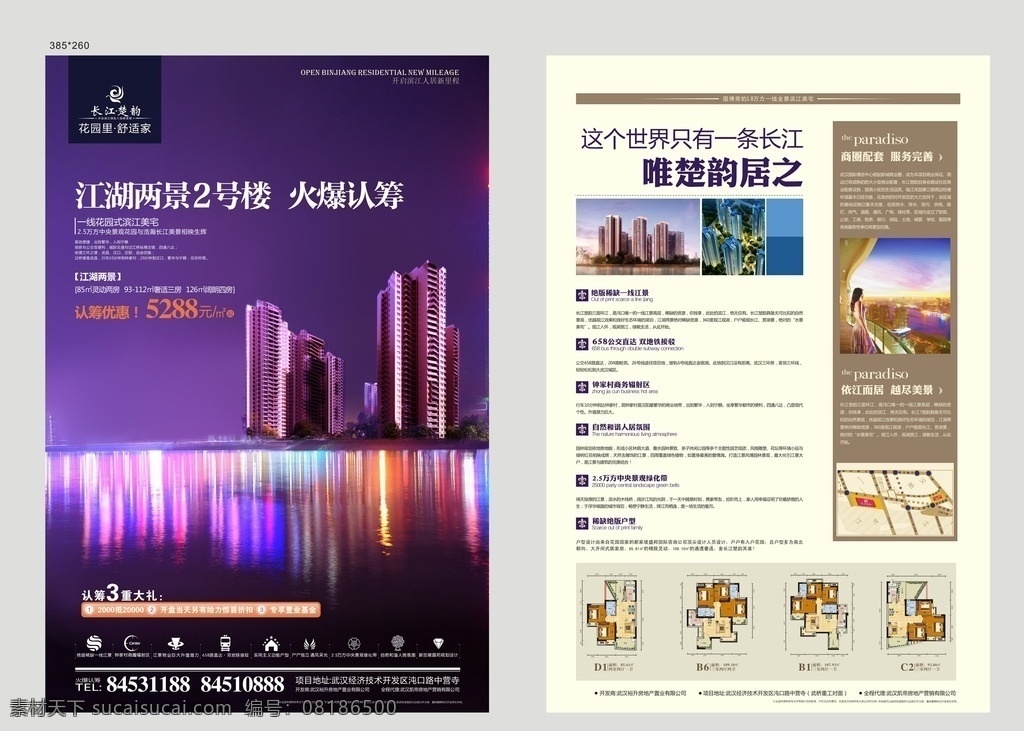Click the 花园里·舒适家 slogan in the logo box

tap(115, 129)
